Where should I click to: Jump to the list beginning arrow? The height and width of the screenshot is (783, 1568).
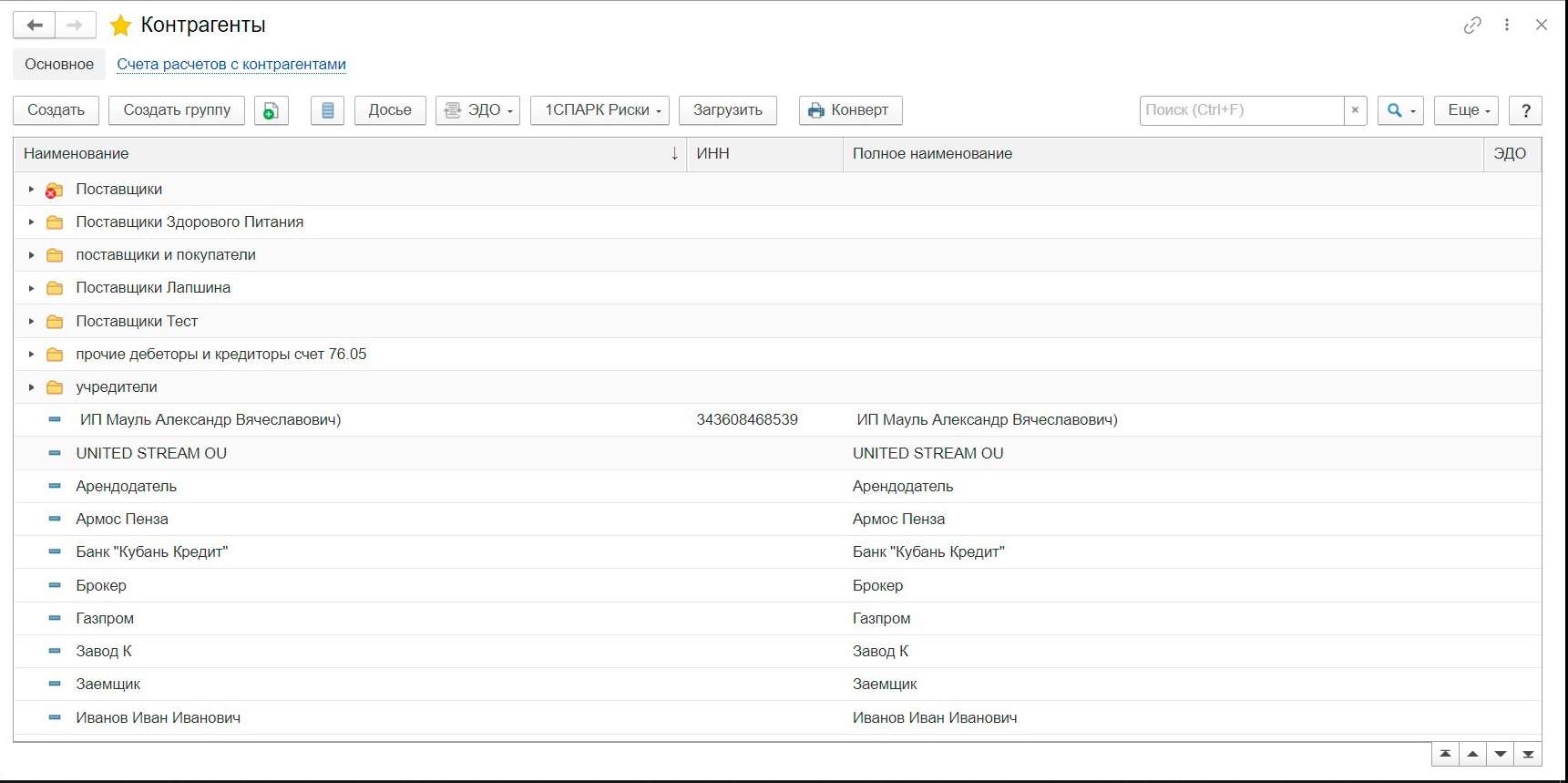point(1445,755)
